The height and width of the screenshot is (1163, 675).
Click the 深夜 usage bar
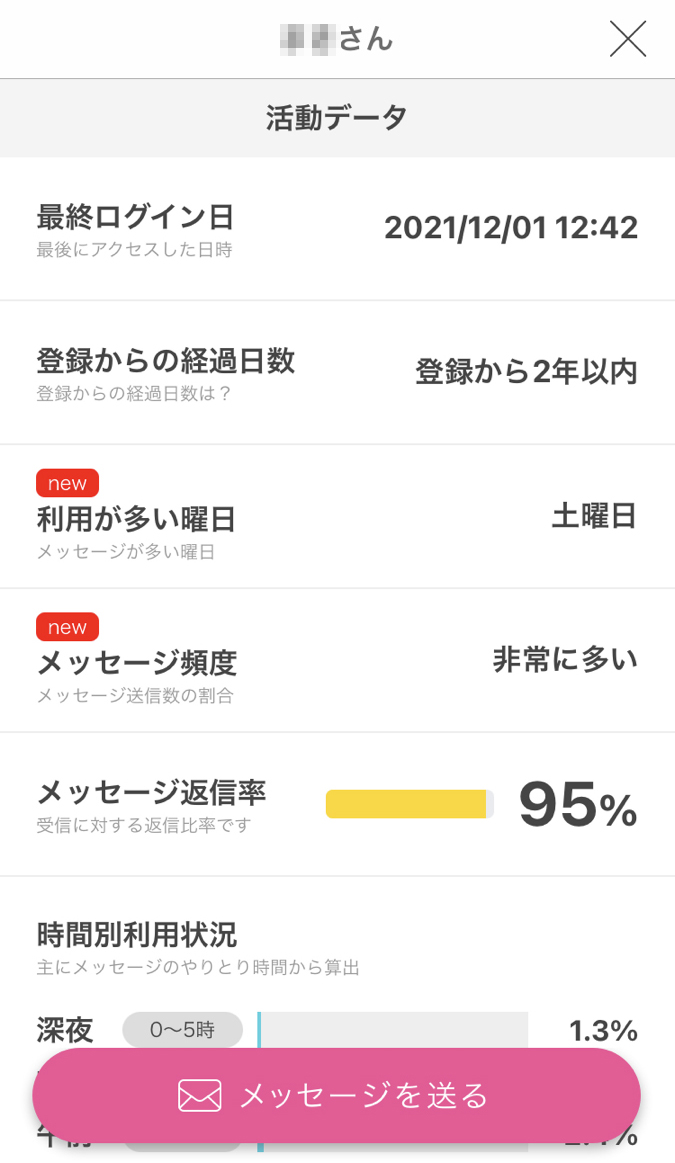tap(392, 1029)
